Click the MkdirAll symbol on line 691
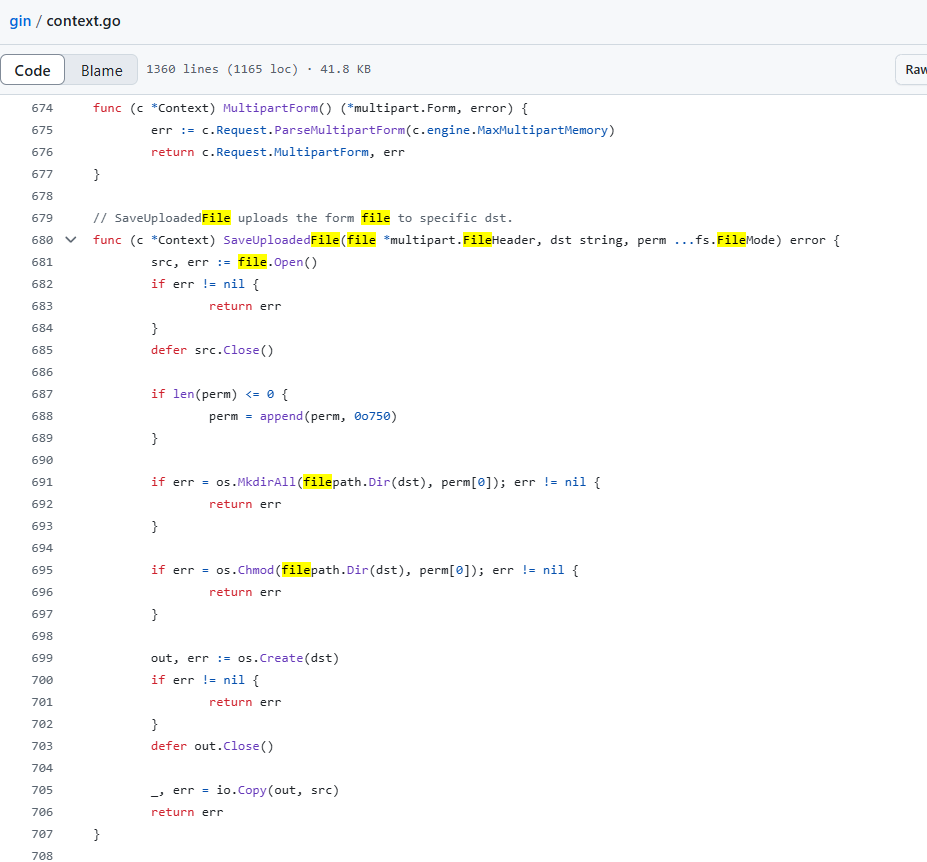Viewport: 927px width, 862px height. 267,482
